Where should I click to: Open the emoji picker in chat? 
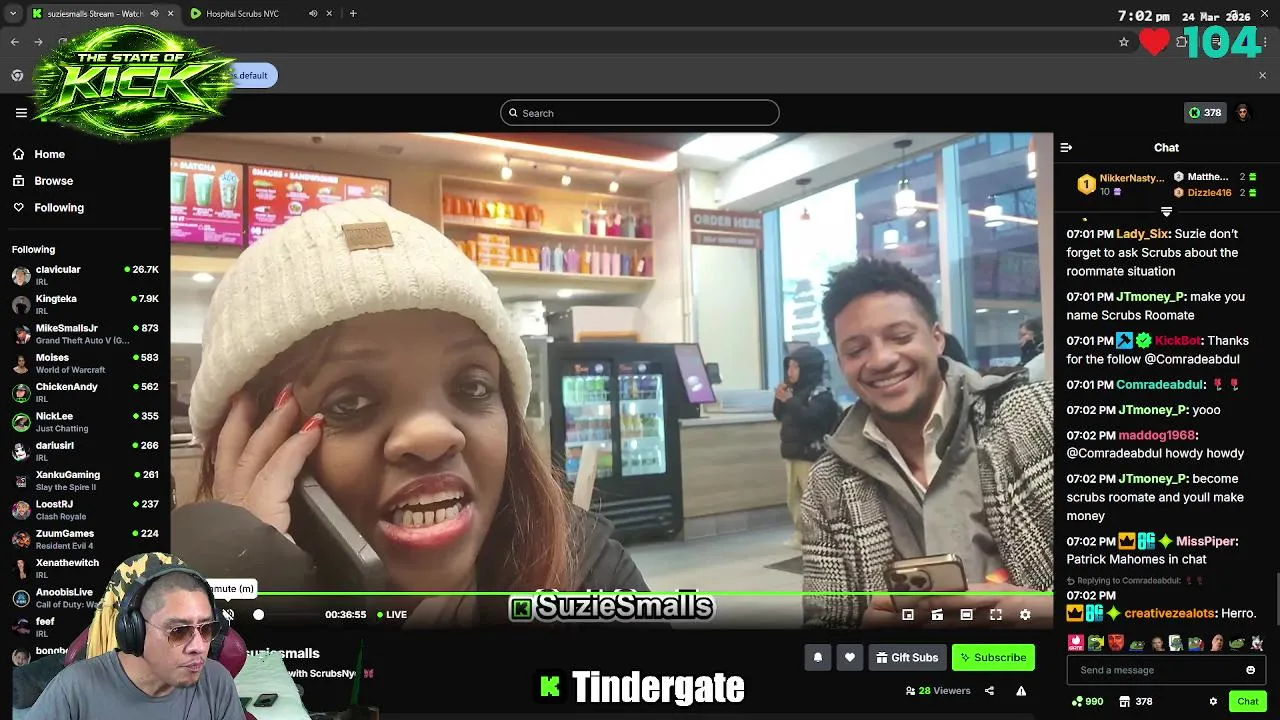[1250, 670]
